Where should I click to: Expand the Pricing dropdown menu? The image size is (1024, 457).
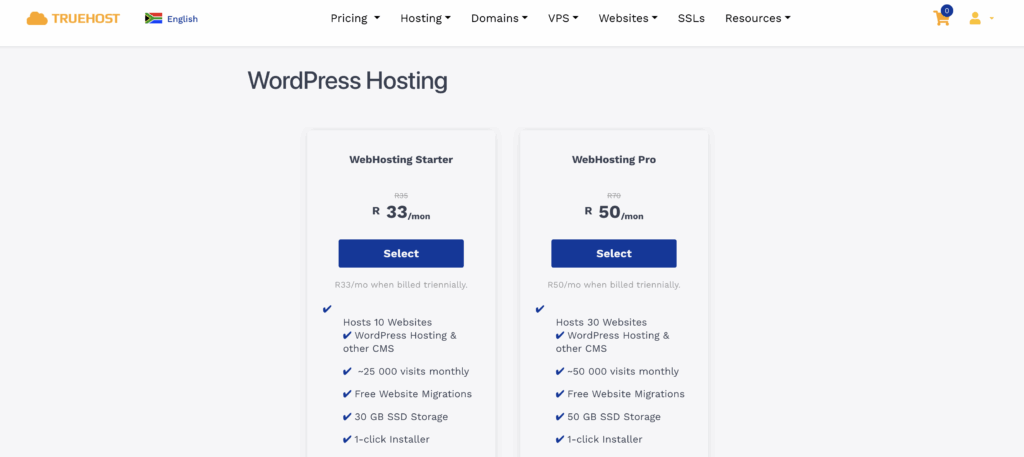pos(355,18)
